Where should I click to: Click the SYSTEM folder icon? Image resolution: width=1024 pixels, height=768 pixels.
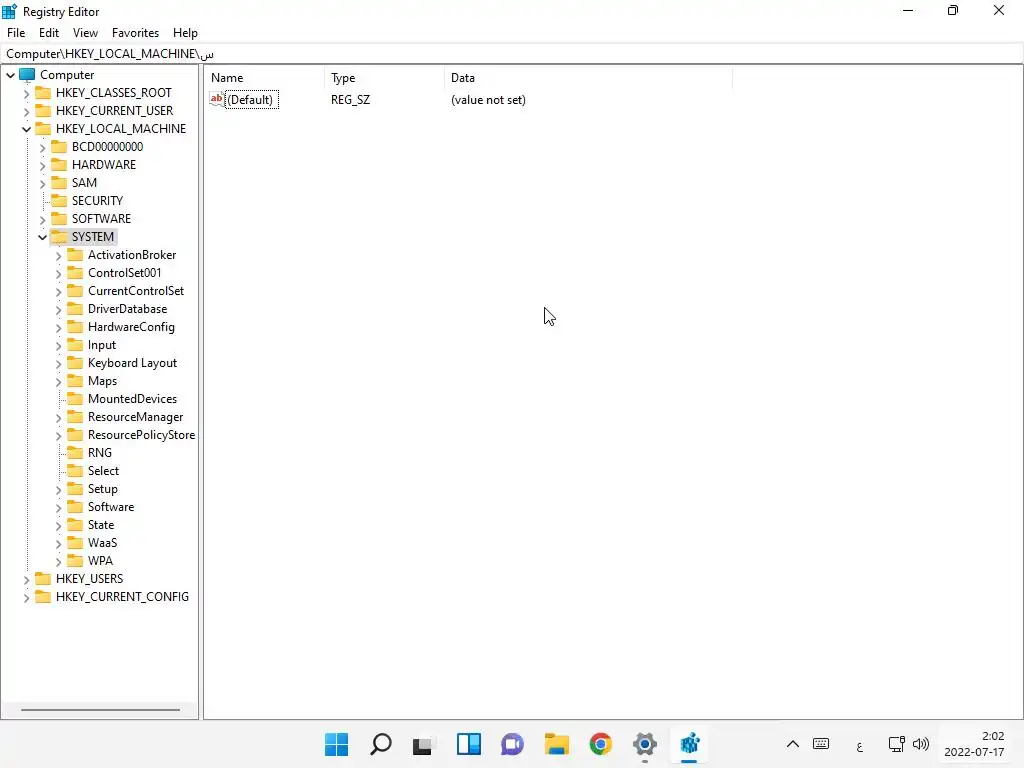[x=59, y=236]
